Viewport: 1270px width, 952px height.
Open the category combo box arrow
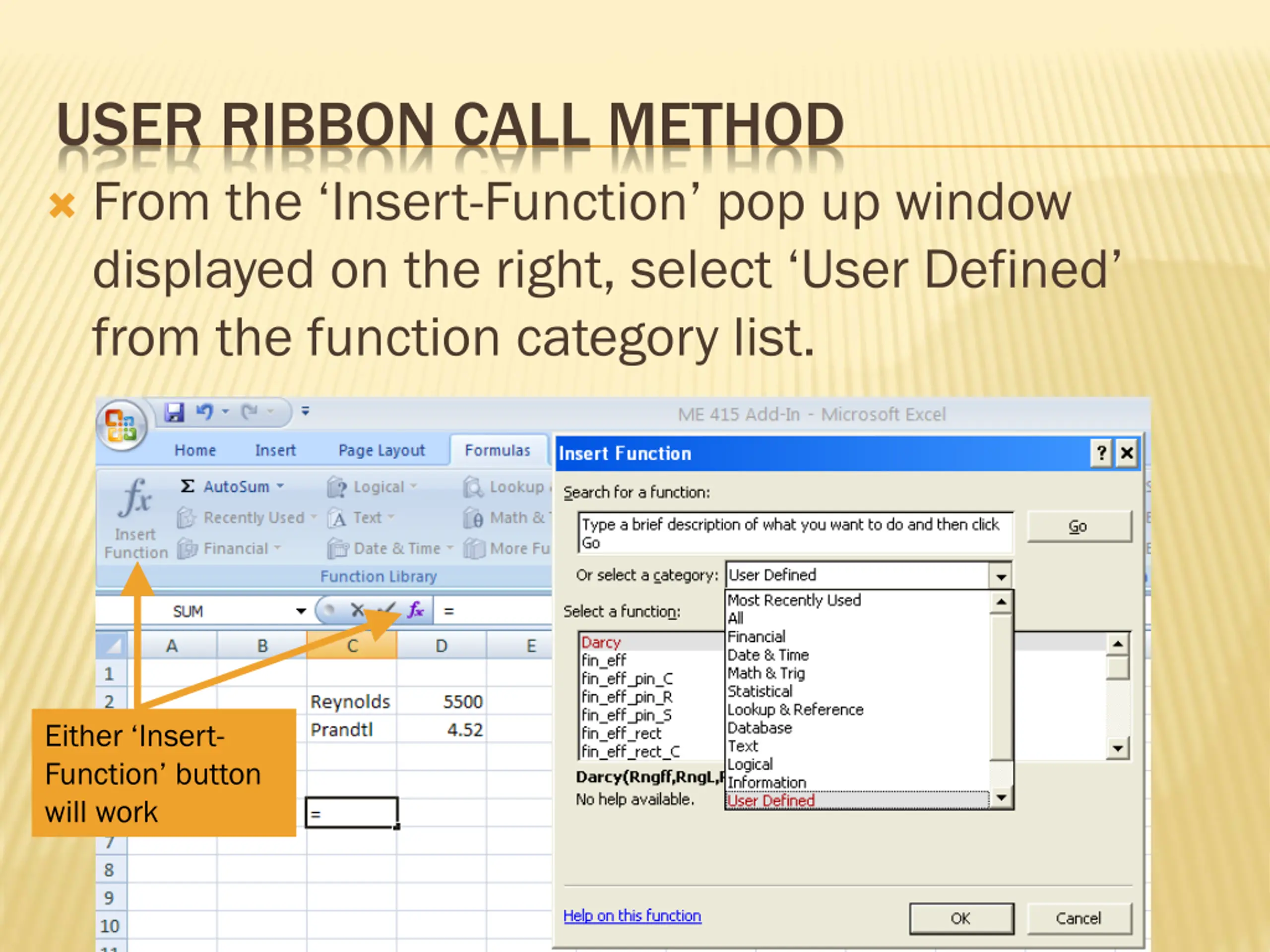(1001, 576)
